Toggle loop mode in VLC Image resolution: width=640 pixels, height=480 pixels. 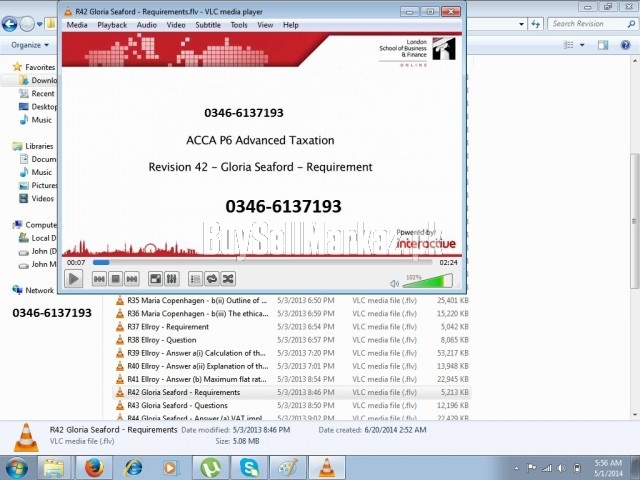(211, 279)
